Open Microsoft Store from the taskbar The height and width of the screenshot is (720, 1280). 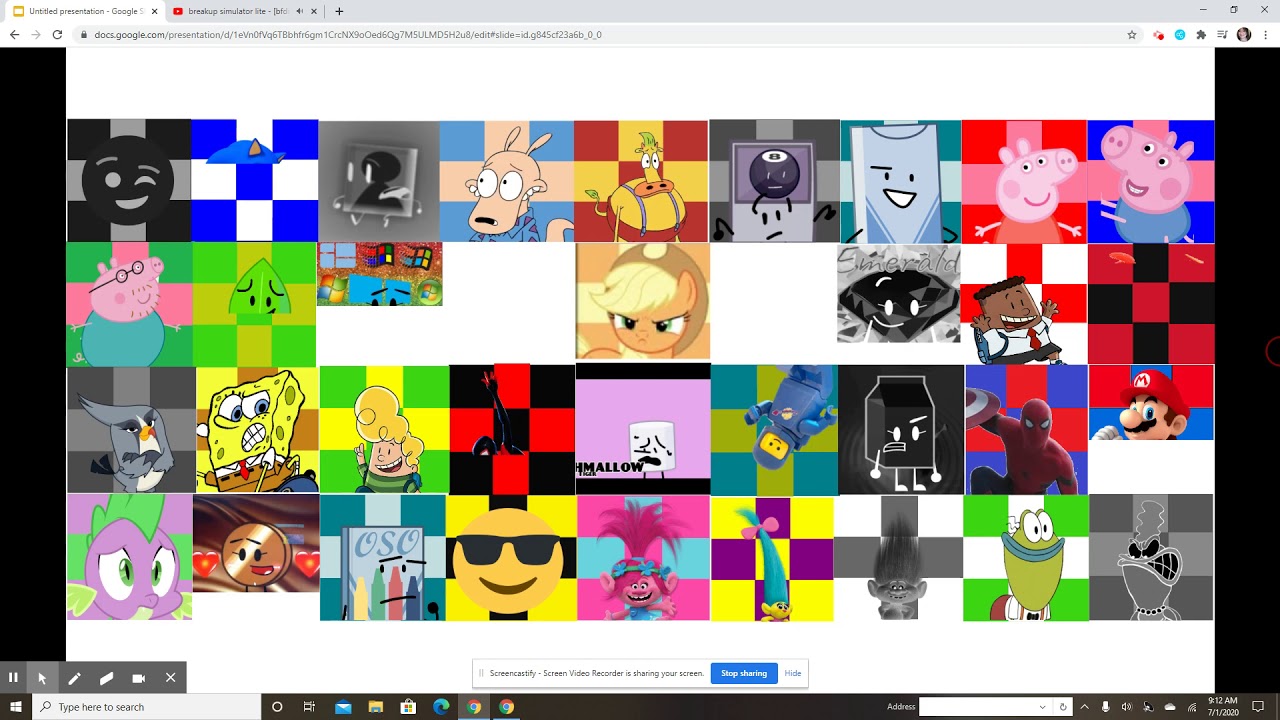click(x=408, y=707)
